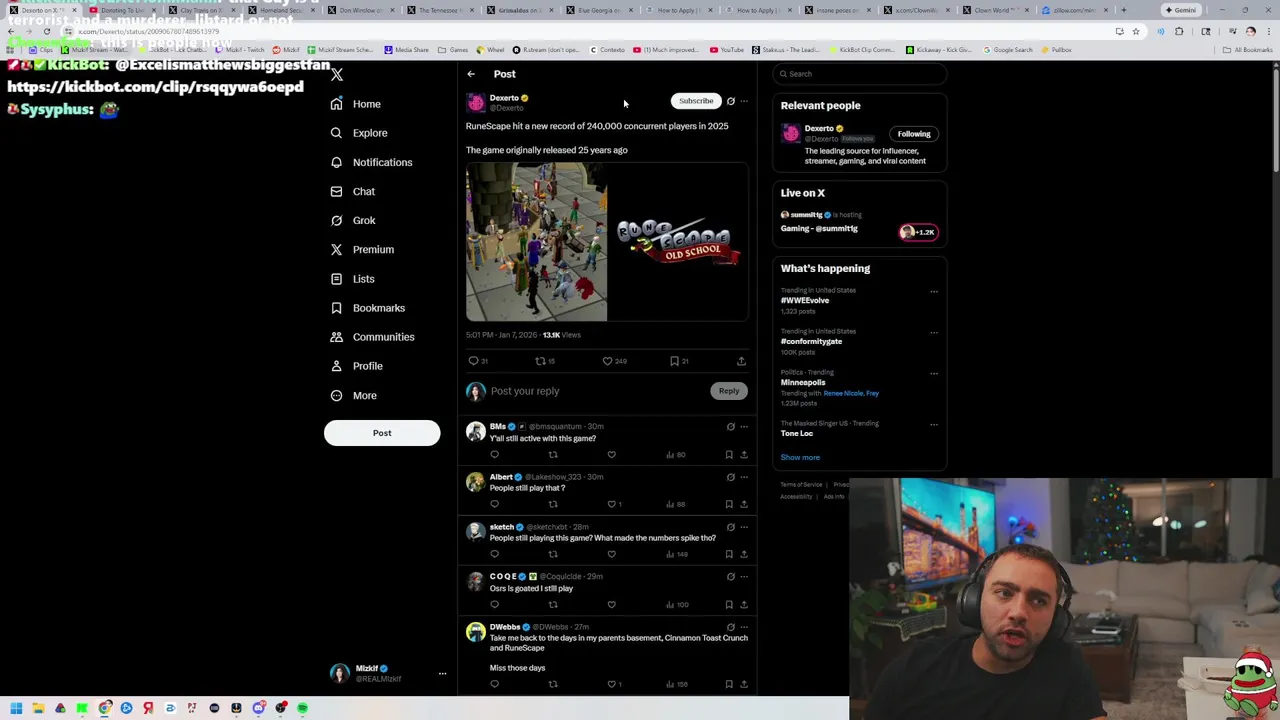
Task: Share the DWebbs reply
Action: pyautogui.click(x=744, y=685)
